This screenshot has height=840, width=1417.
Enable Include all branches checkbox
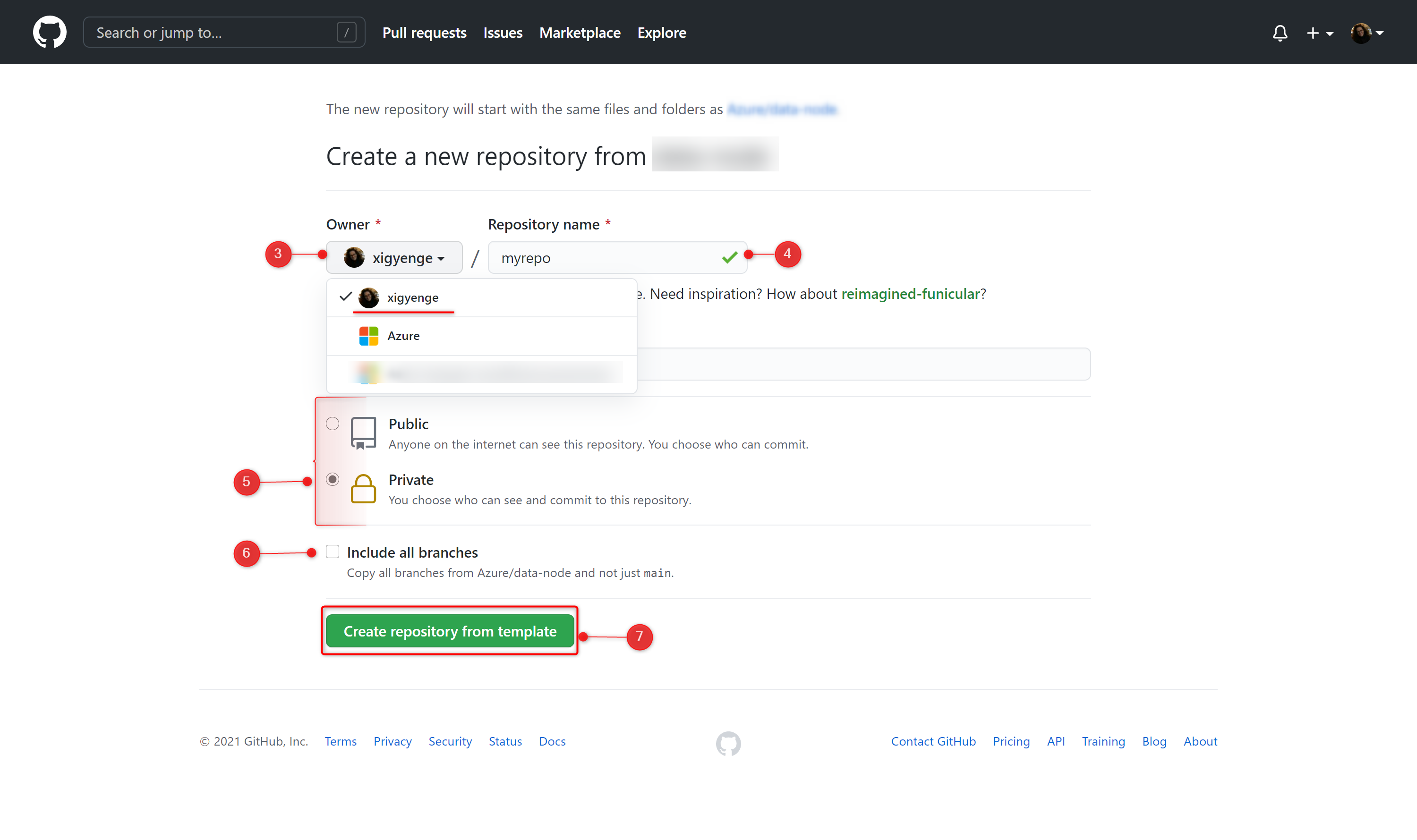click(x=332, y=552)
